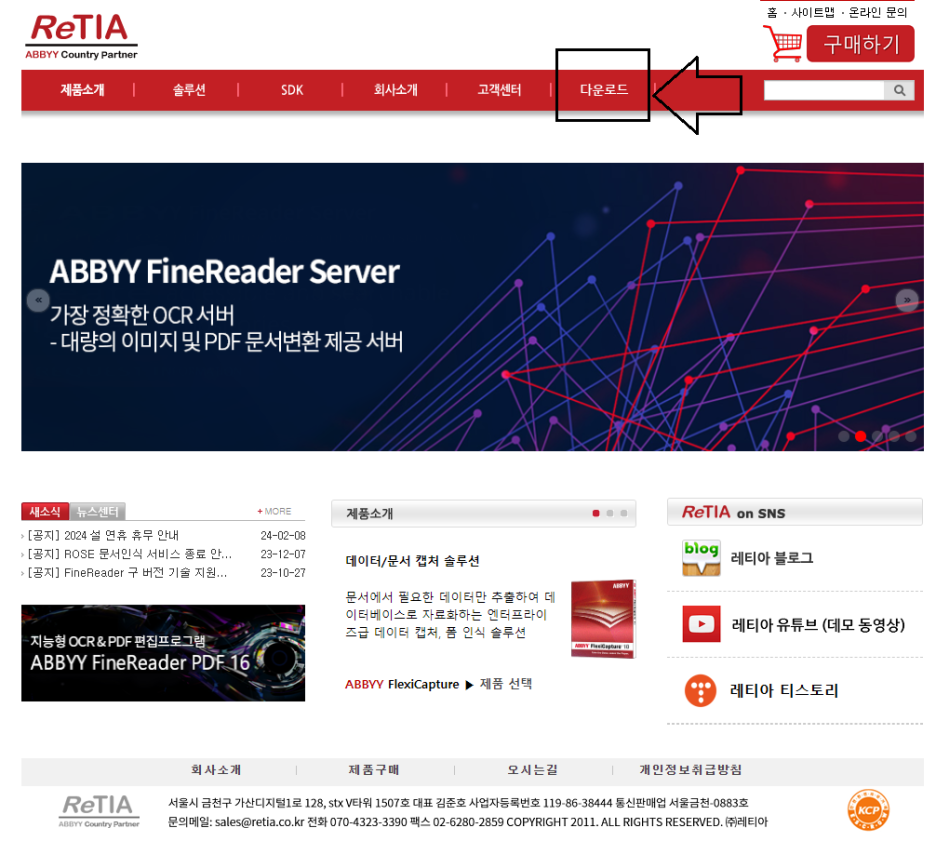
Task: Select the last banner slide dot
Action: click(910, 436)
